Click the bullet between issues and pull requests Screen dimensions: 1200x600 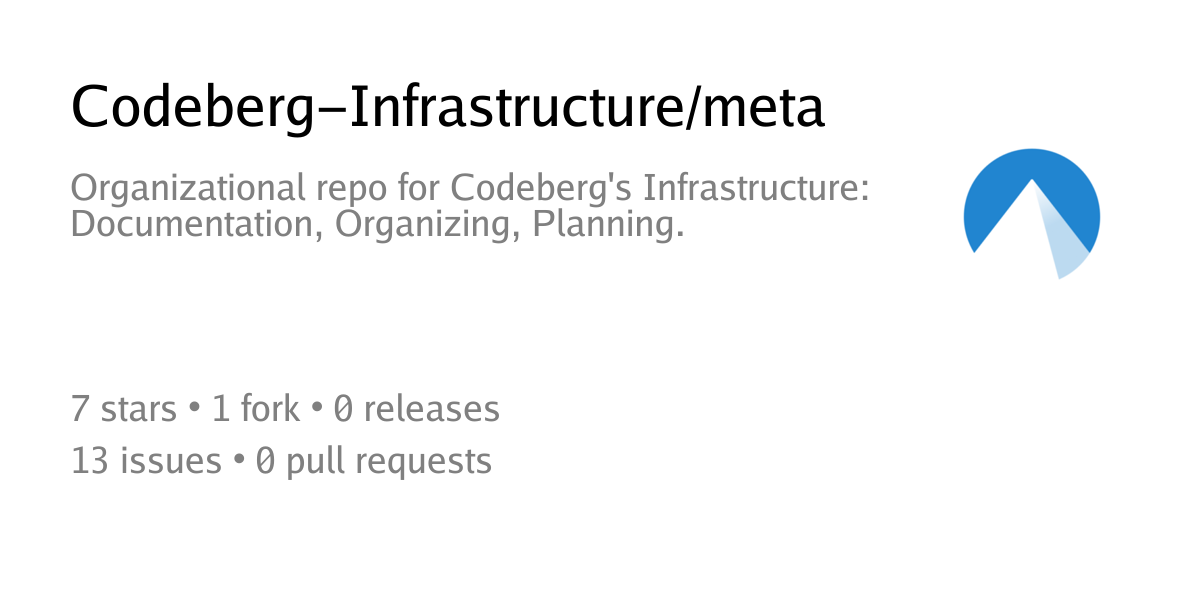click(239, 462)
